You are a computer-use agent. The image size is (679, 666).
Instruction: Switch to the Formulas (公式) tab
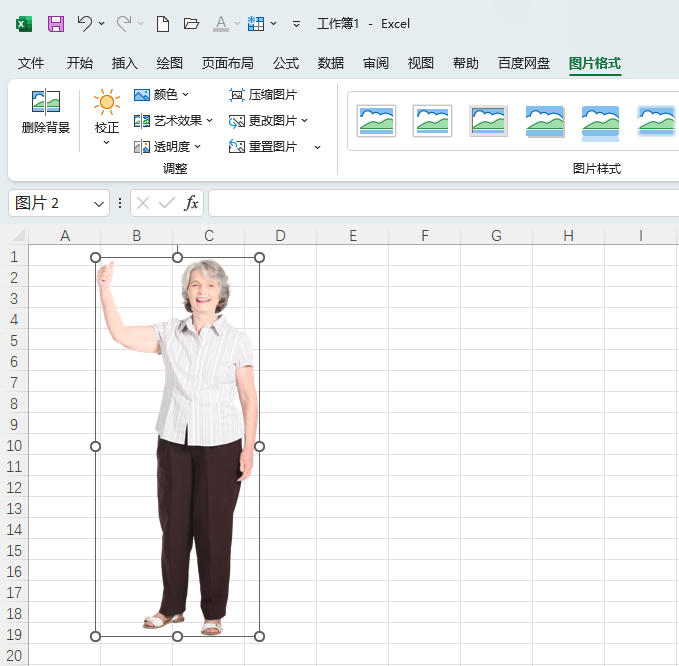tap(286, 63)
